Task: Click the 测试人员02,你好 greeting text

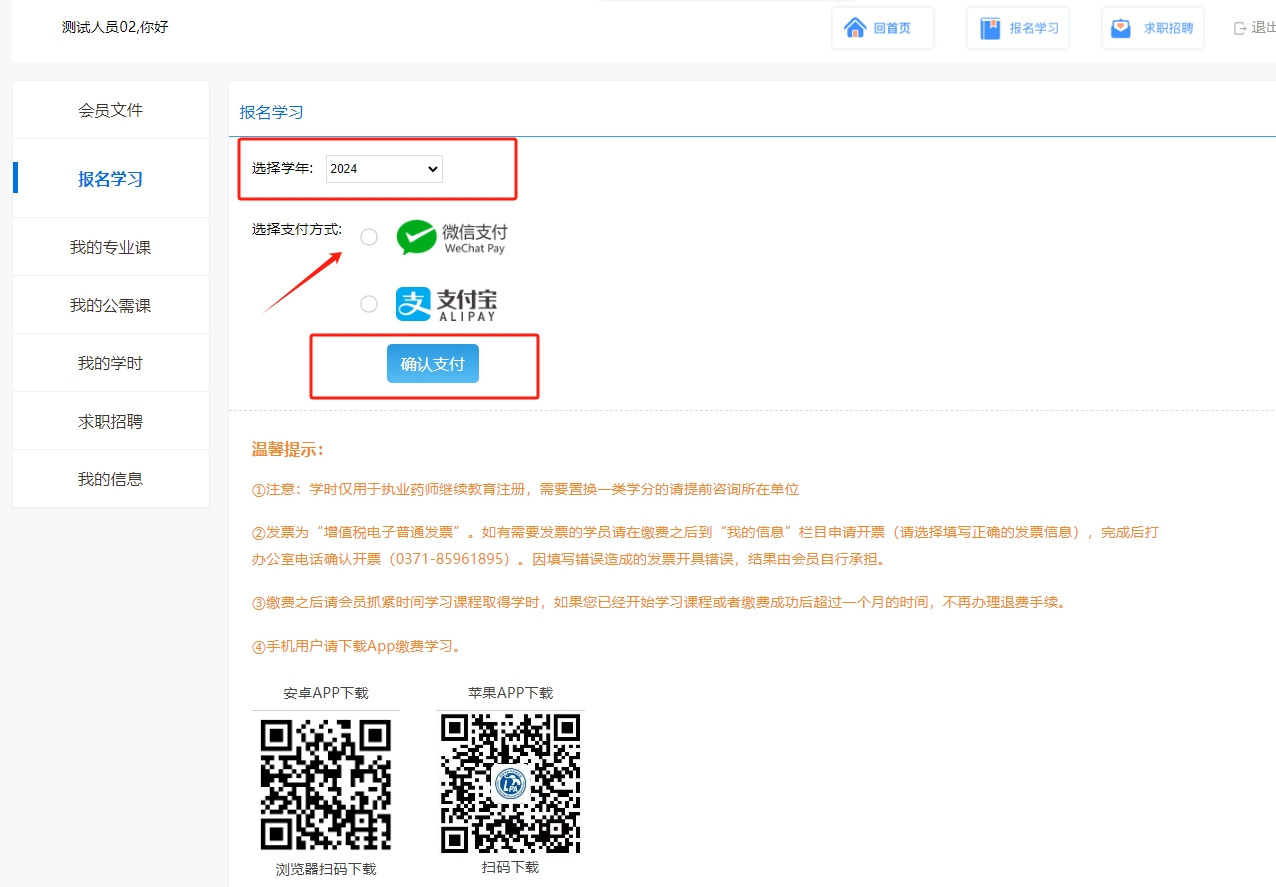Action: (115, 27)
